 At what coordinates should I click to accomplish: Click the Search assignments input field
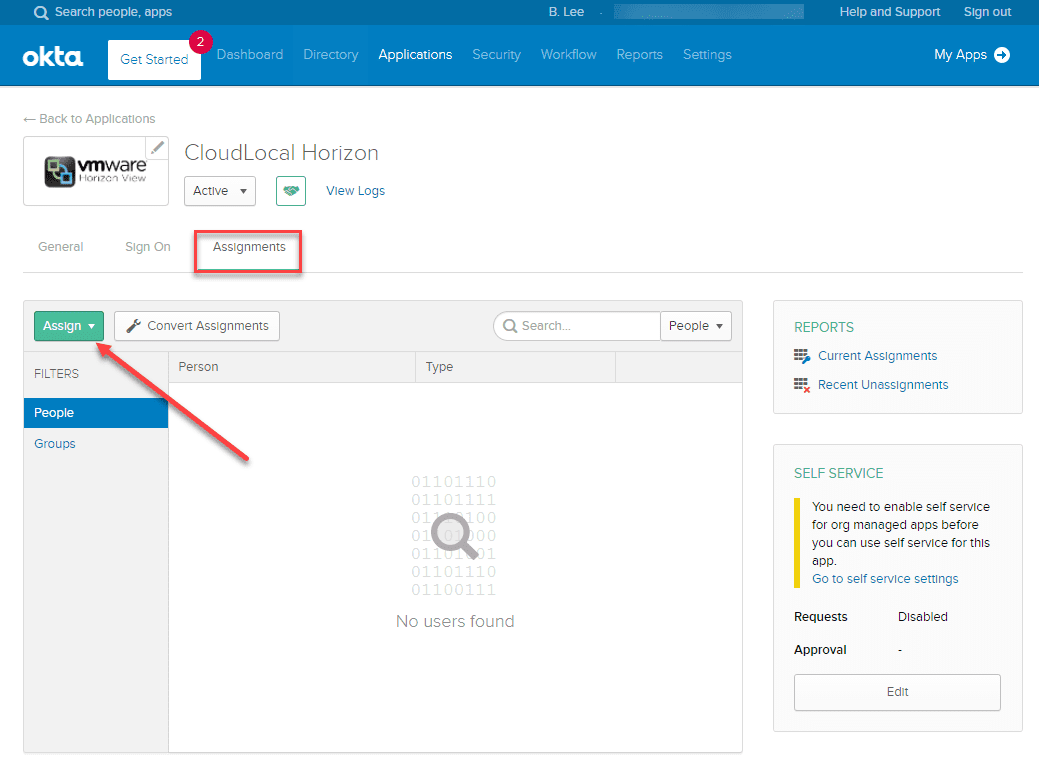click(577, 326)
